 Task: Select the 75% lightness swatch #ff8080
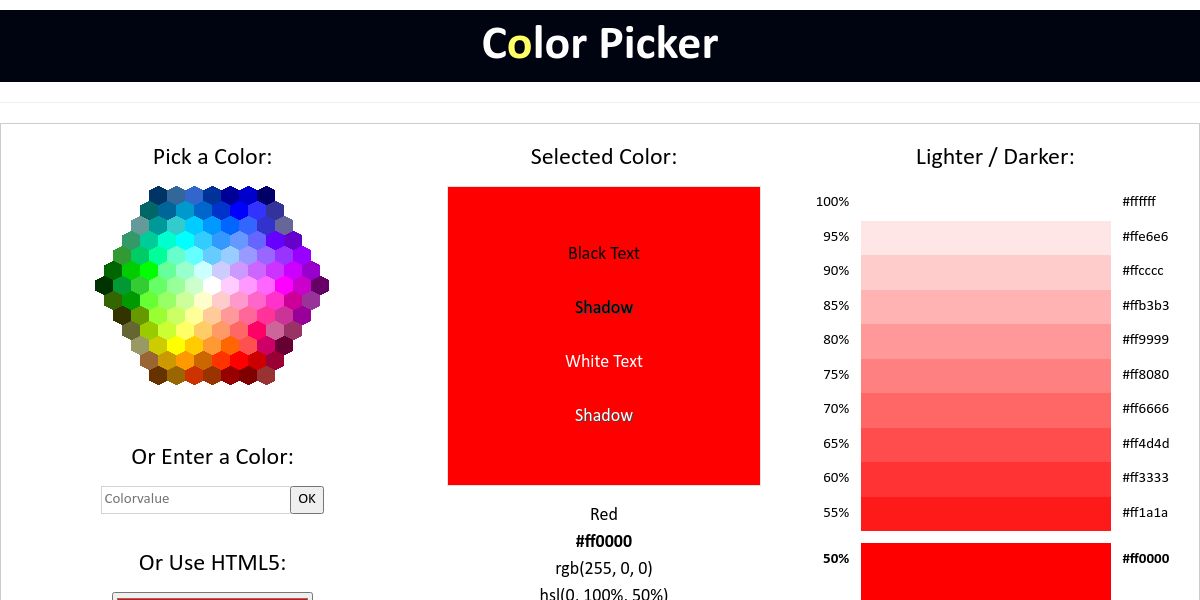click(985, 375)
